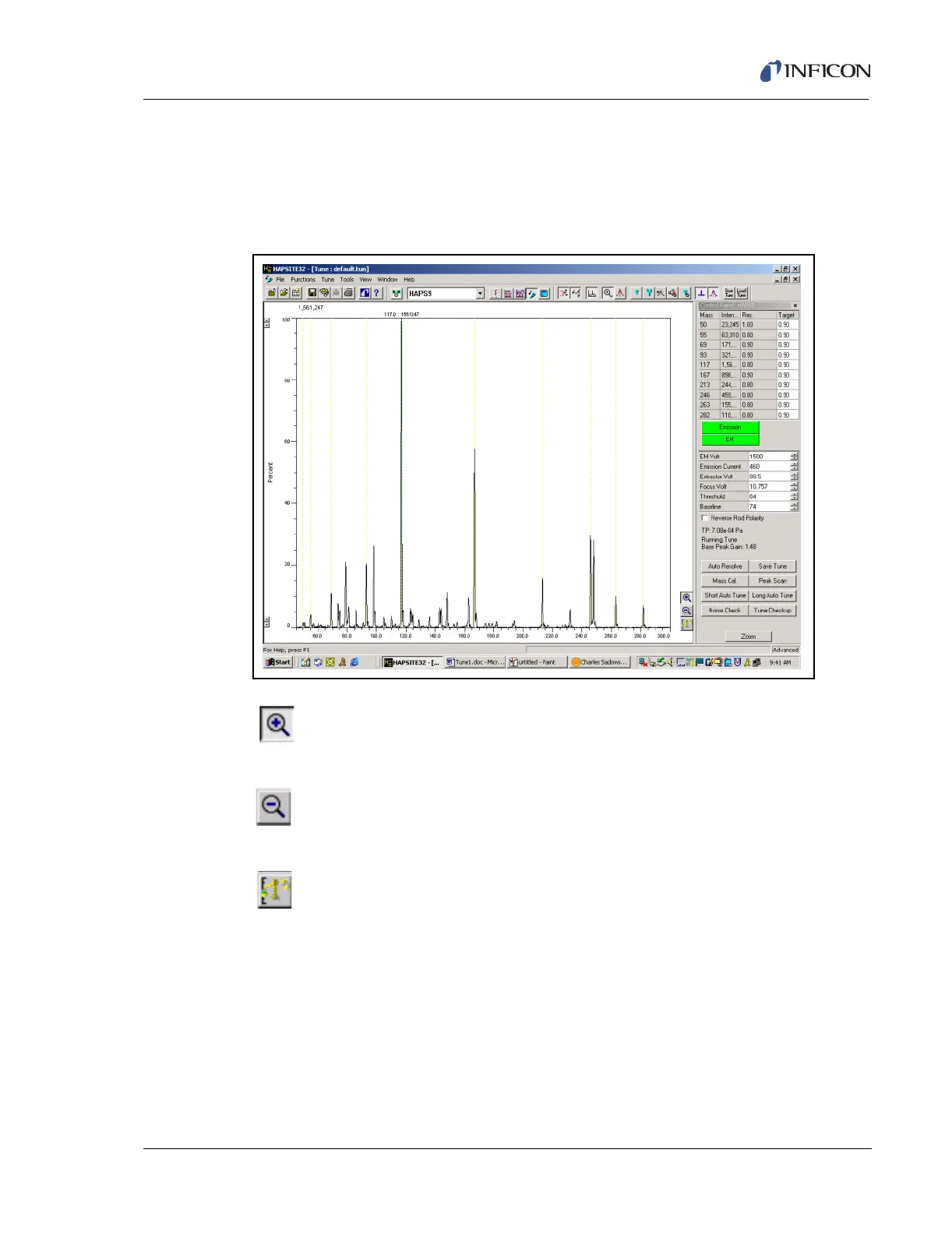Image resolution: width=952 pixels, height=1234 pixels.
Task: Open the Functions menu
Action: (303, 280)
